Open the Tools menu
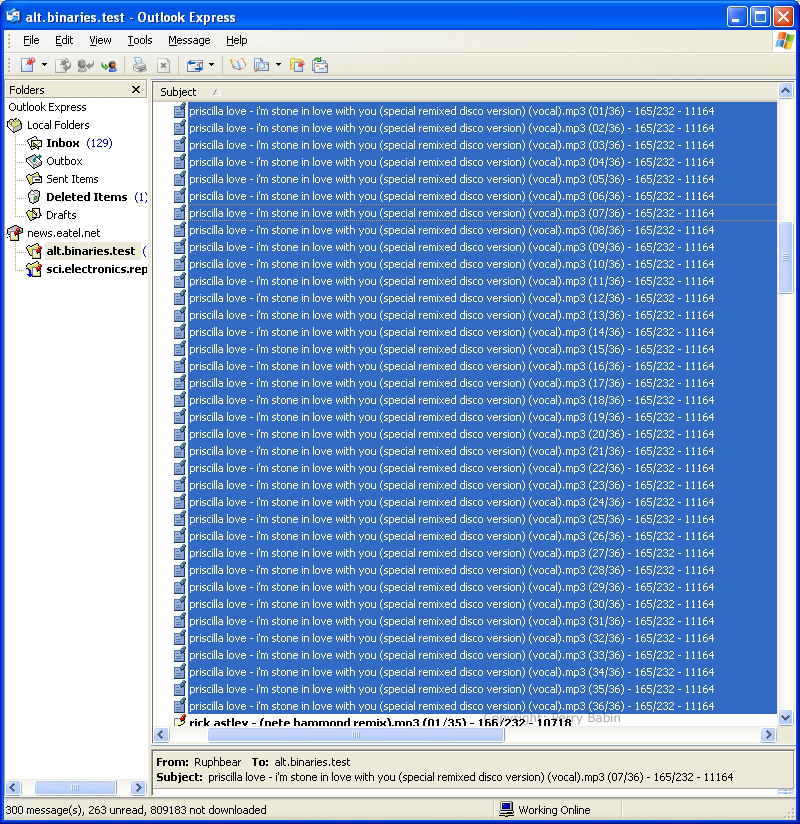800x824 pixels. [x=140, y=40]
